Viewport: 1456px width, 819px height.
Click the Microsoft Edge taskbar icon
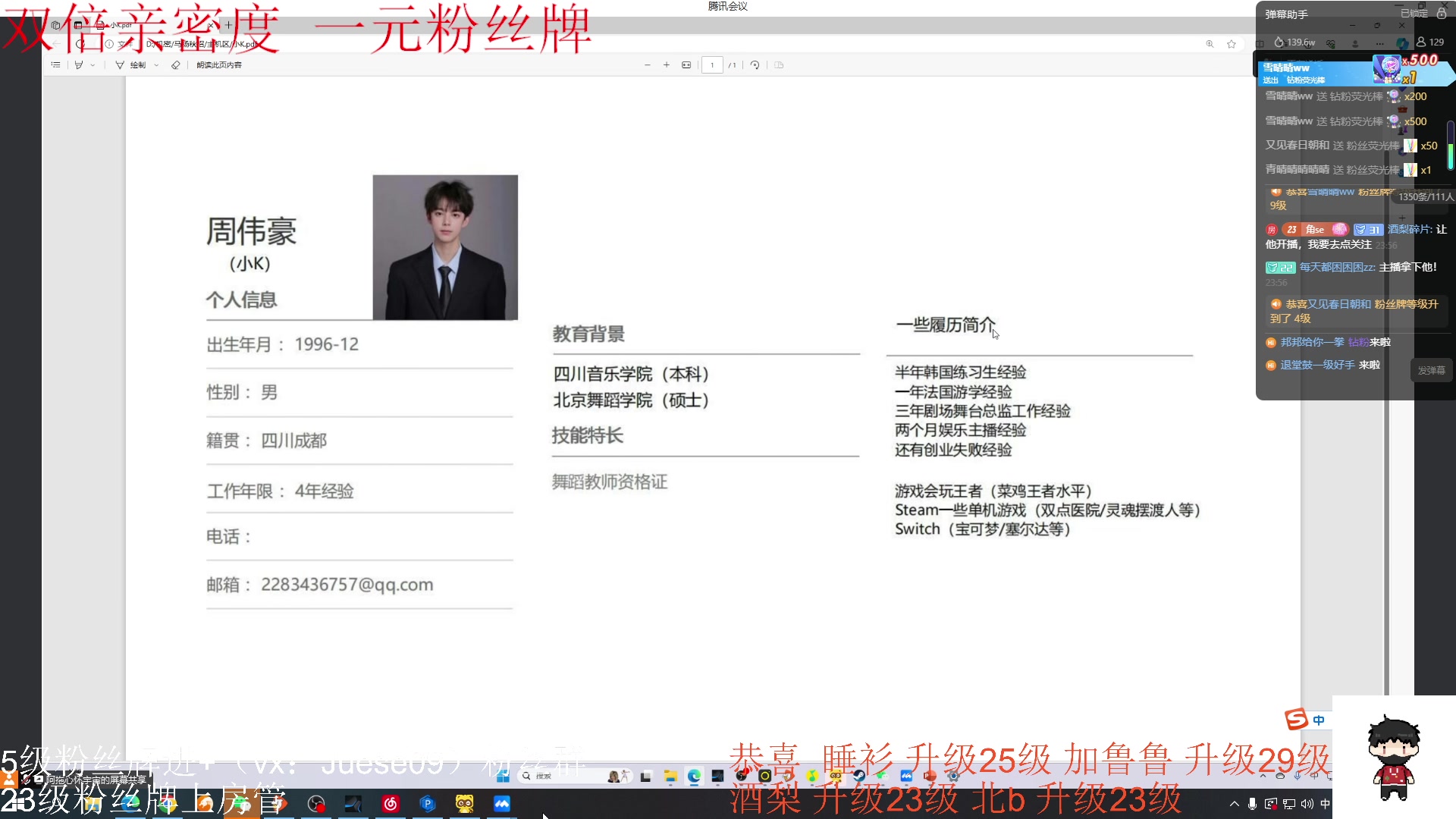click(692, 777)
